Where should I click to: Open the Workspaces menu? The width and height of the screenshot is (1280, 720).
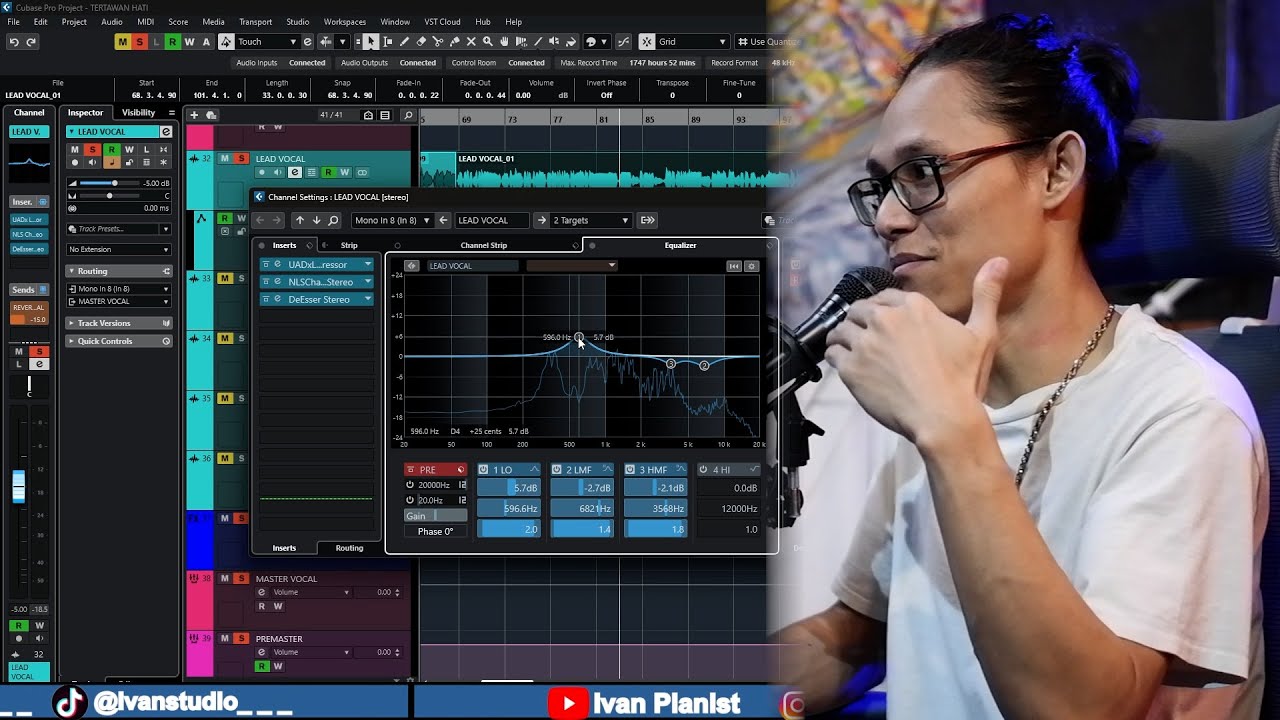(345, 21)
